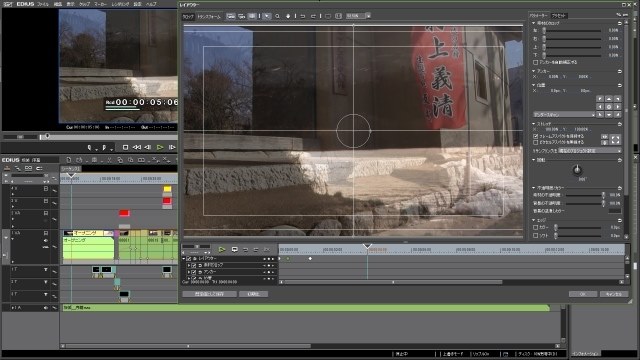Reset the crop section with its return arrow
Screen dimensions: 640x360
coord(620,24)
